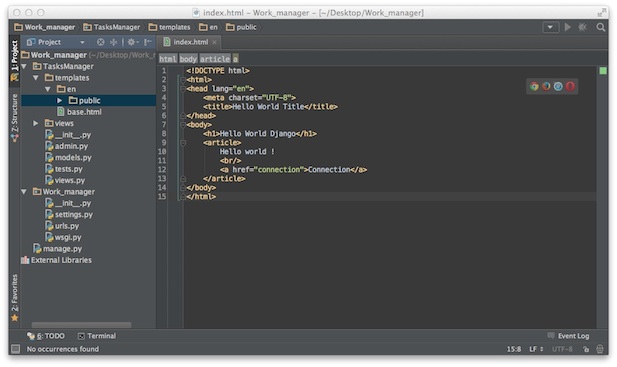The image size is (617, 367).
Task: Collapse the TasksManager folder
Action: 24,66
